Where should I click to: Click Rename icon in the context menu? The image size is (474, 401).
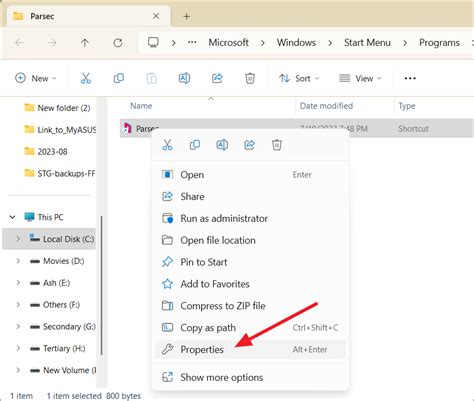pos(222,145)
